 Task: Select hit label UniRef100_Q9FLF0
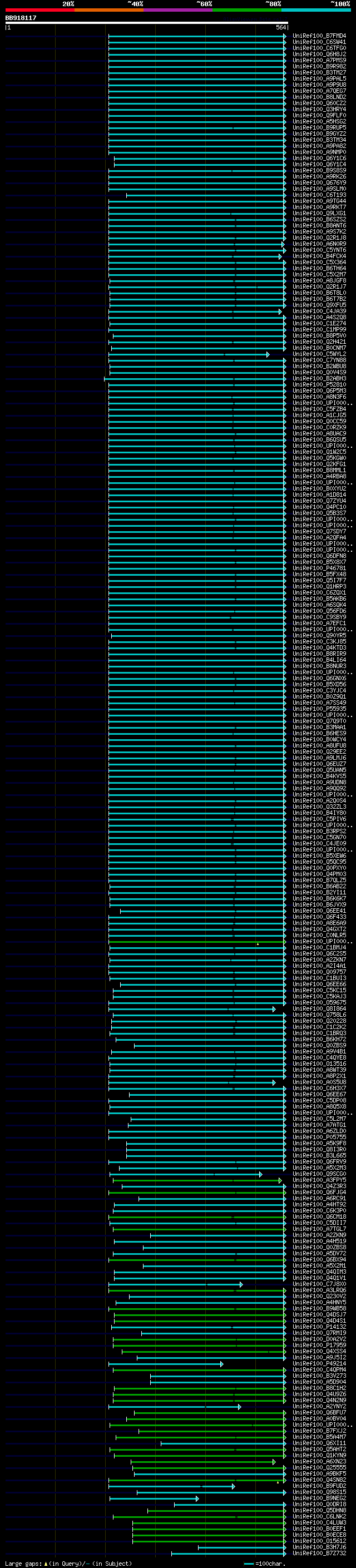click(319, 115)
